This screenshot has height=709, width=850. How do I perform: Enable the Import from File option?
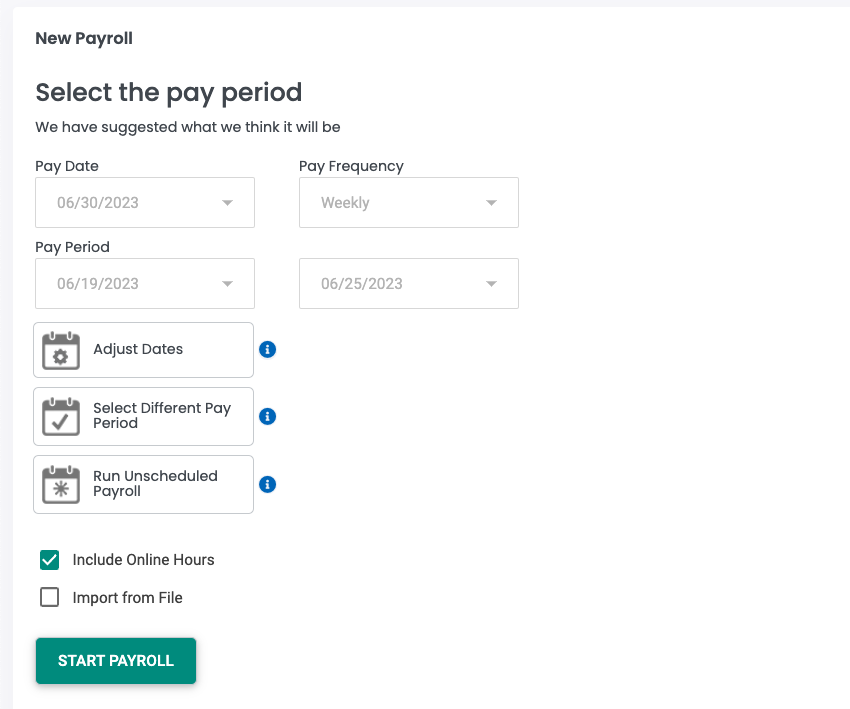50,597
